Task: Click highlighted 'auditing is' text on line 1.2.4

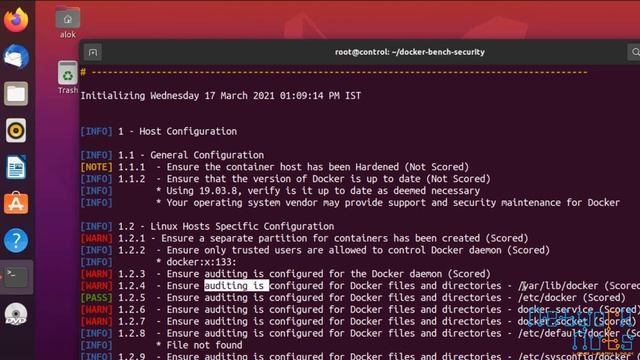Action: click(236, 285)
